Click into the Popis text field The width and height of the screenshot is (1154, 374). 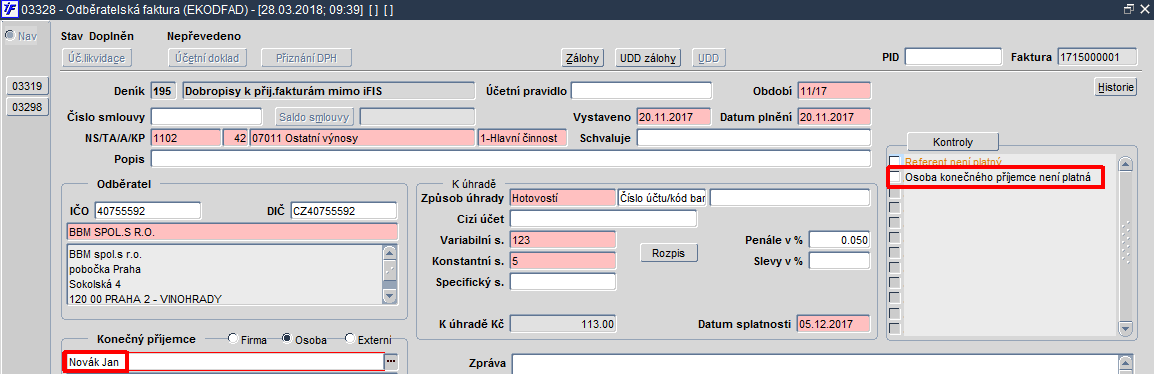[x=511, y=159]
